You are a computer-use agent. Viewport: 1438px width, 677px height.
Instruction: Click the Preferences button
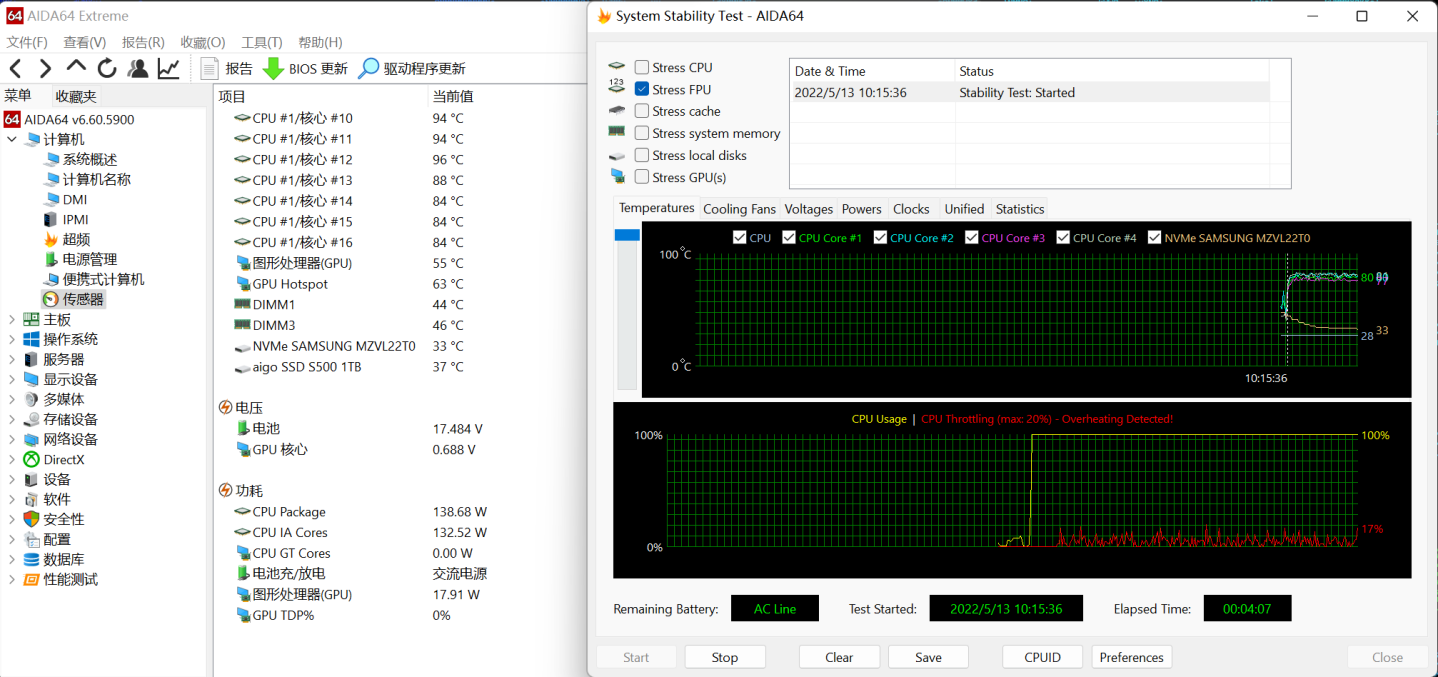[x=1131, y=657]
